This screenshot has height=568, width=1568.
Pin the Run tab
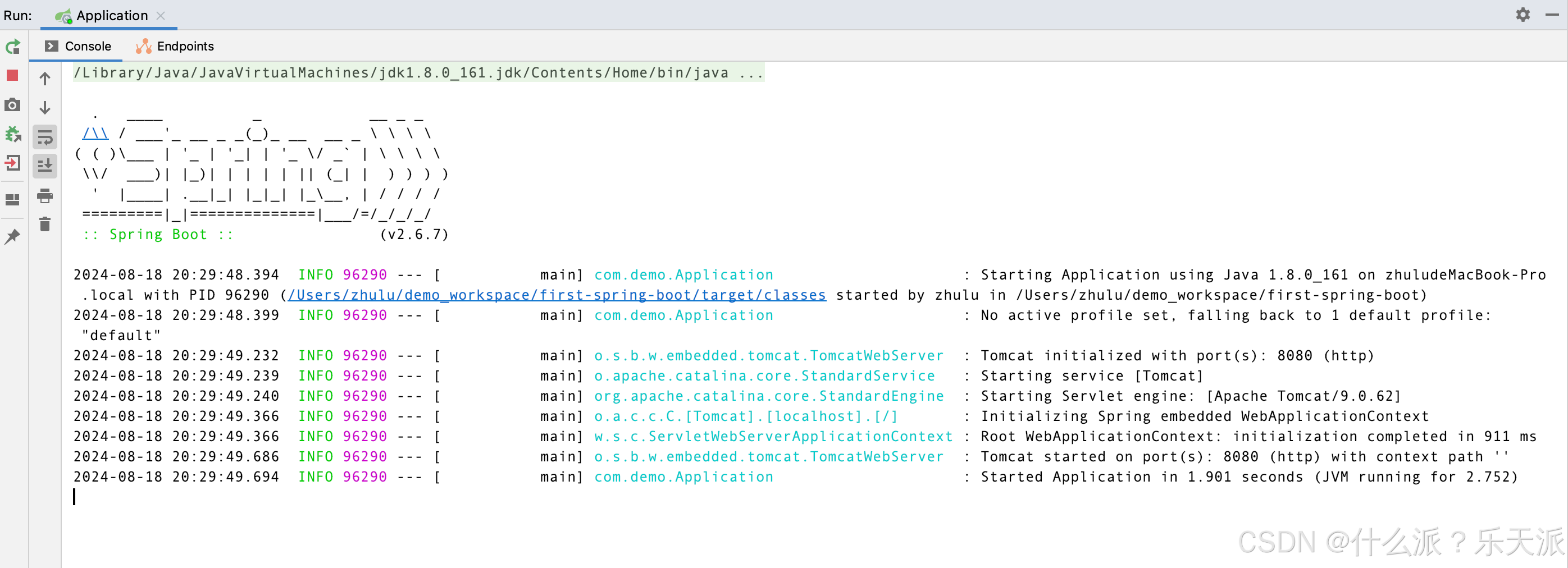tap(12, 236)
